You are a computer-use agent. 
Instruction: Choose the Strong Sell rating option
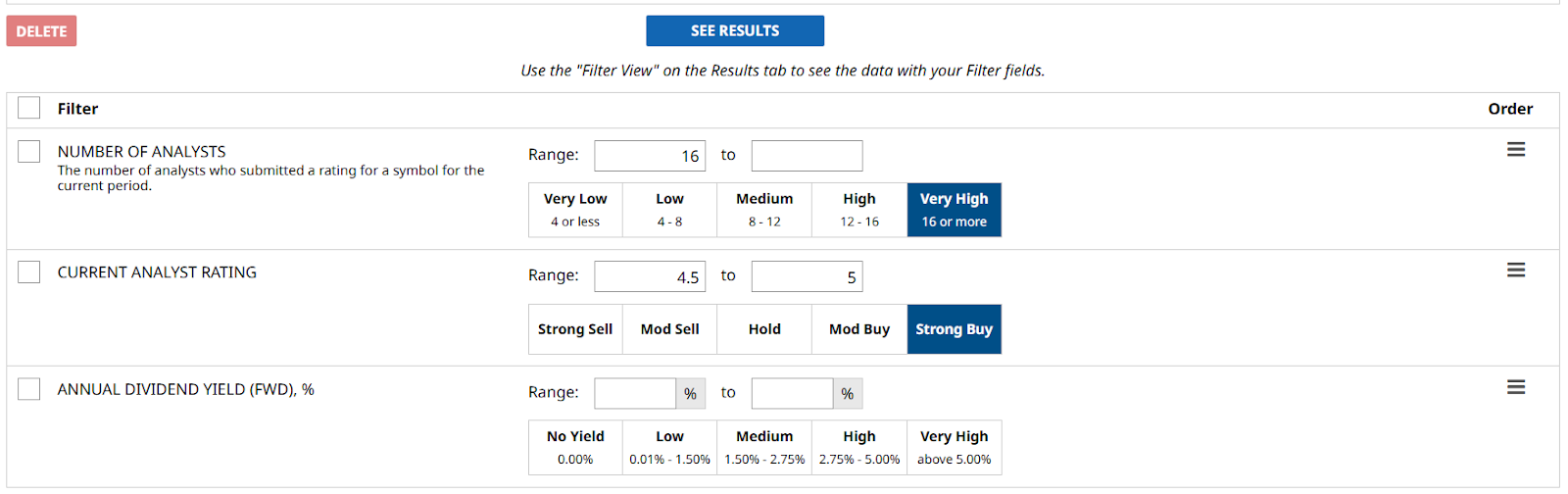coord(575,329)
